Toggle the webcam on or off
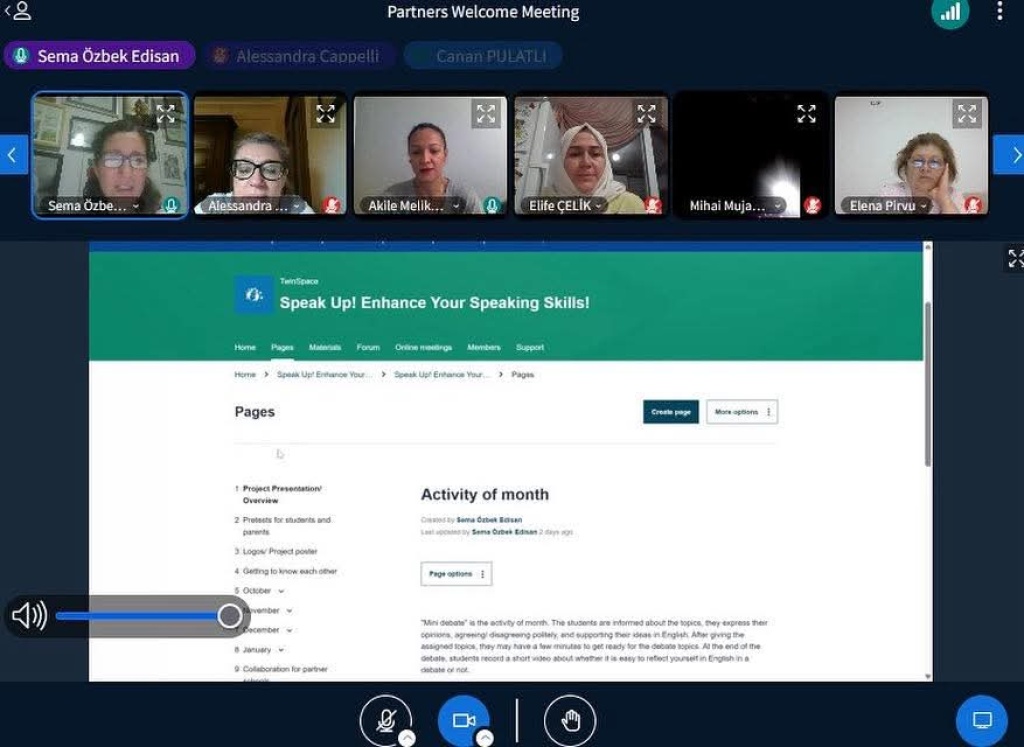The image size is (1024, 747). tap(463, 721)
